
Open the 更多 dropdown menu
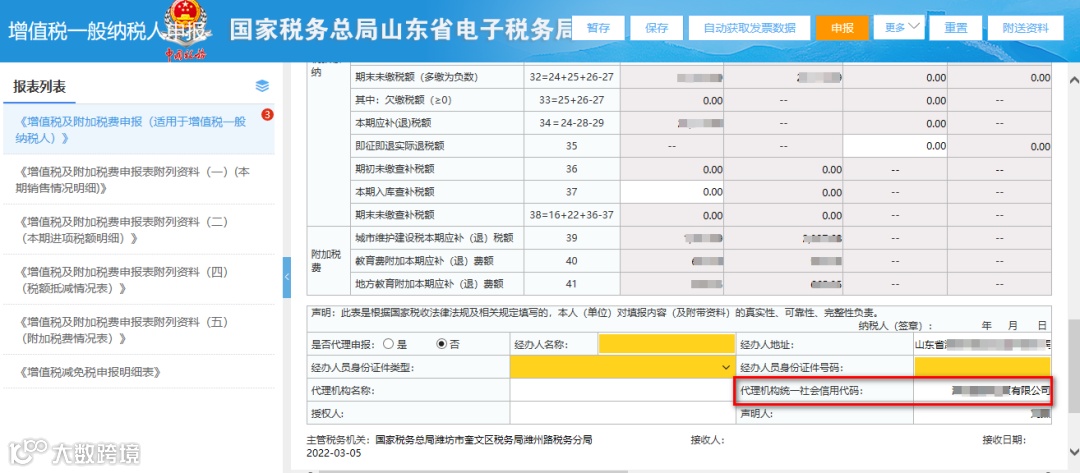click(x=898, y=27)
